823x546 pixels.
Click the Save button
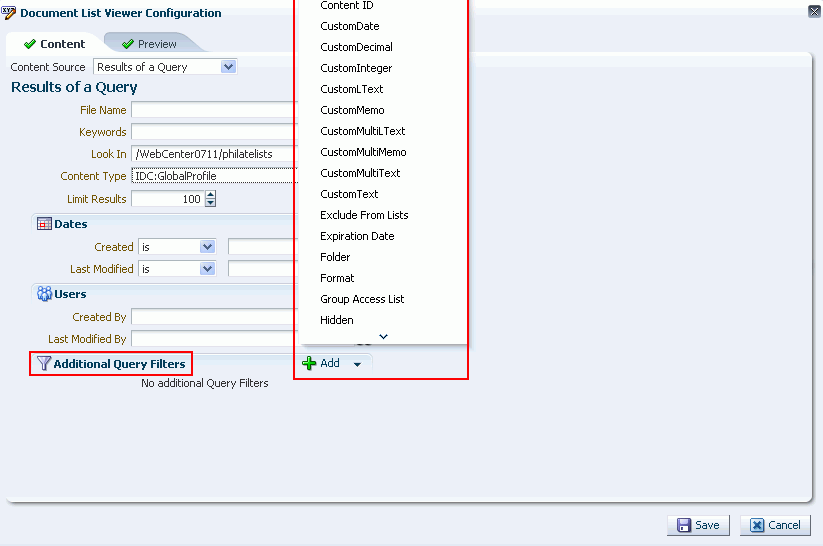(698, 525)
